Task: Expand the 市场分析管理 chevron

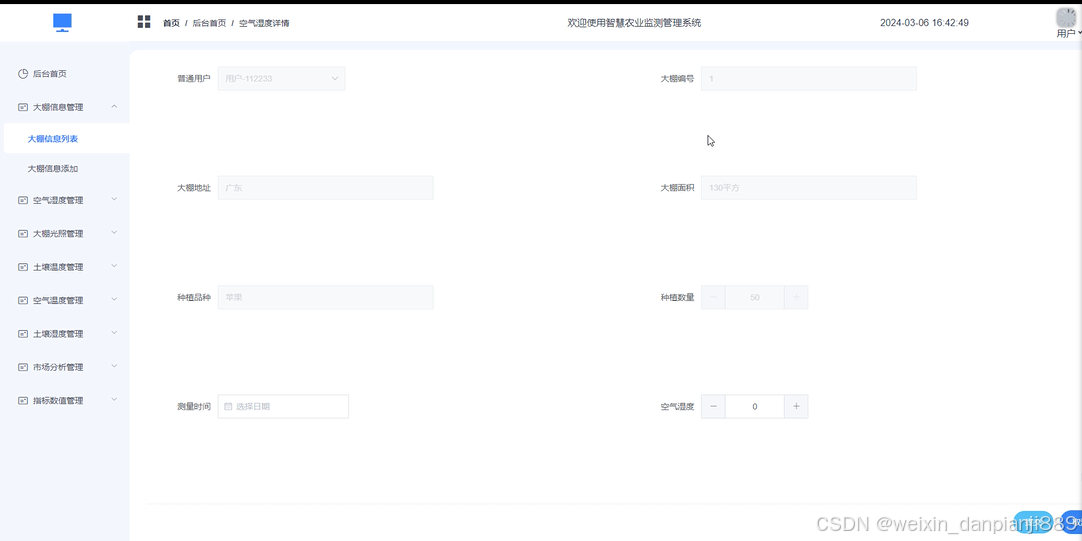Action: click(x=115, y=366)
